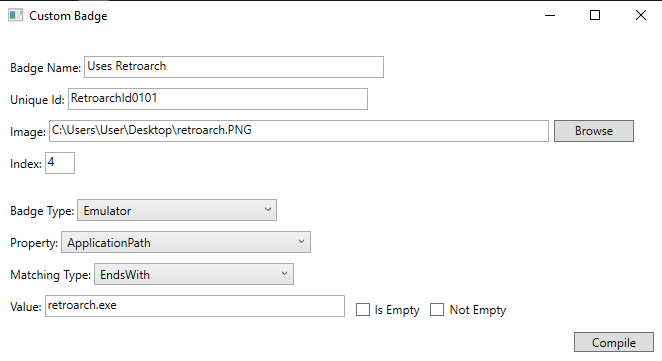Minimize the Custom Badge window
The width and height of the screenshot is (662, 361).
click(550, 16)
